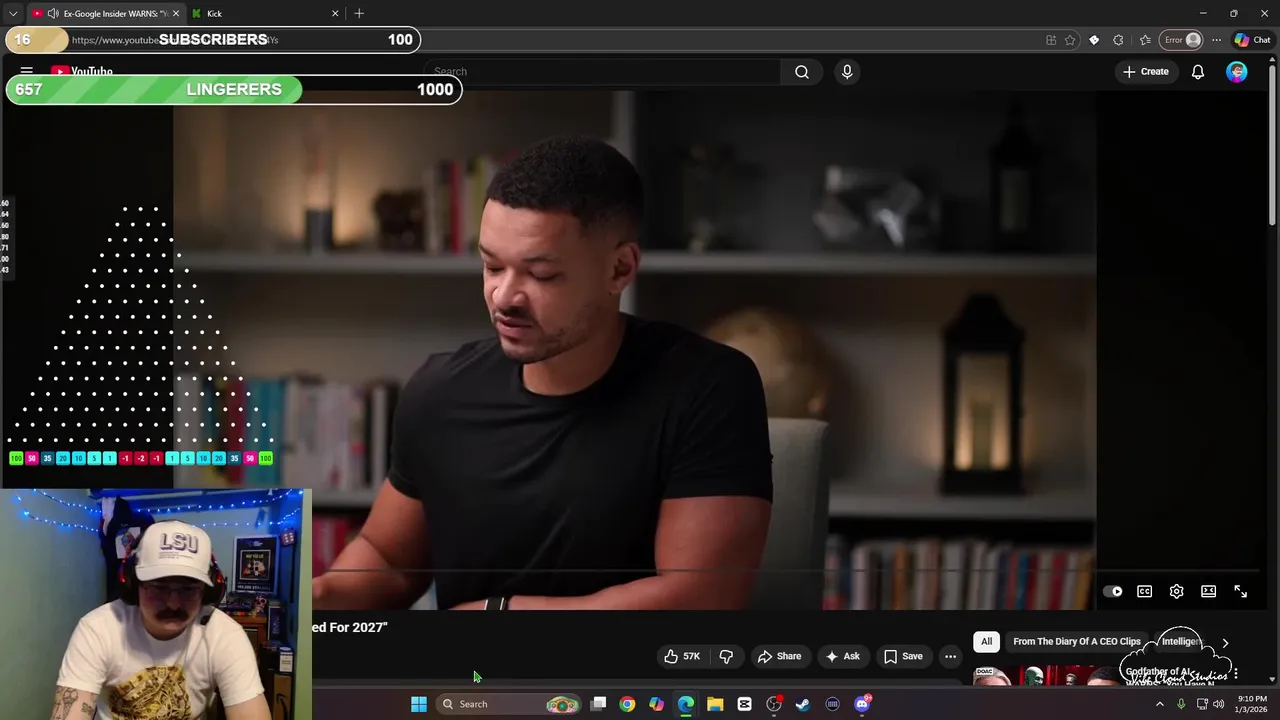Open Copilot Chat in the Edge toolbar
Screen dimensions: 1280x720
click(1253, 40)
